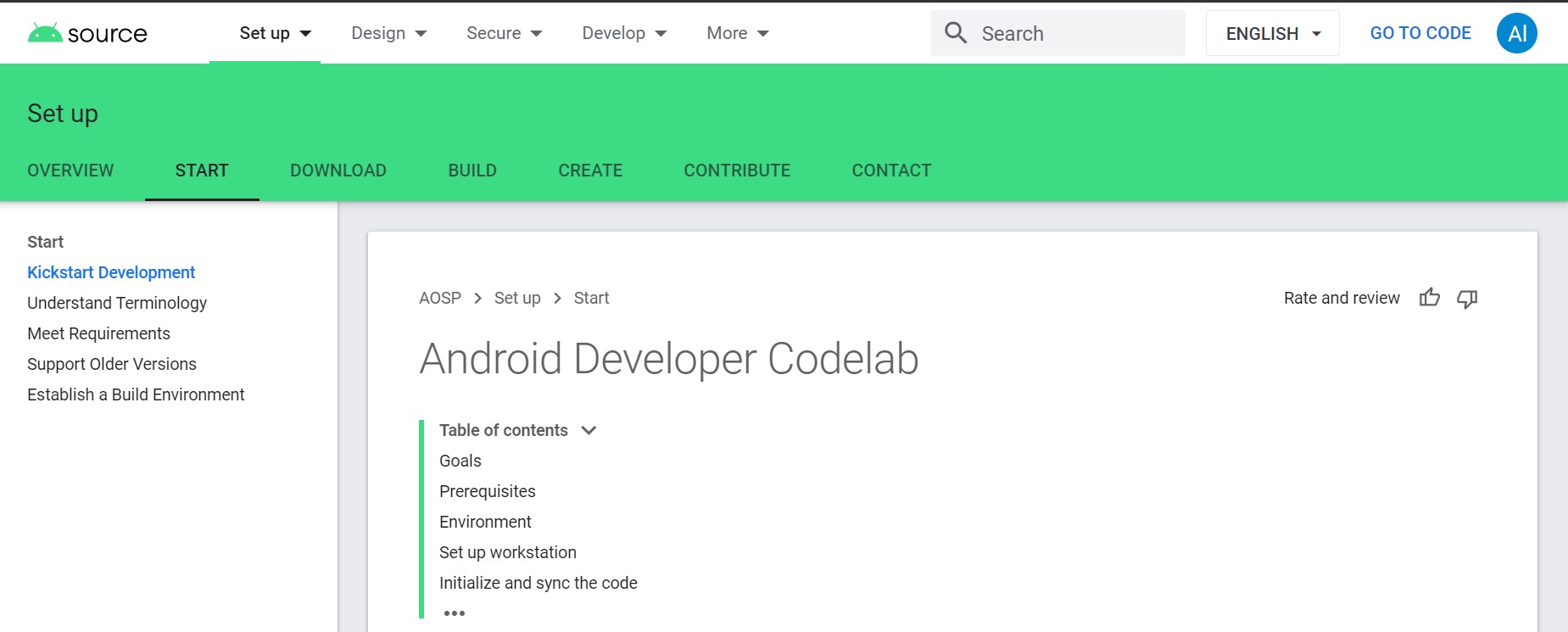
Task: Give a thumbs up rating
Action: point(1430,298)
